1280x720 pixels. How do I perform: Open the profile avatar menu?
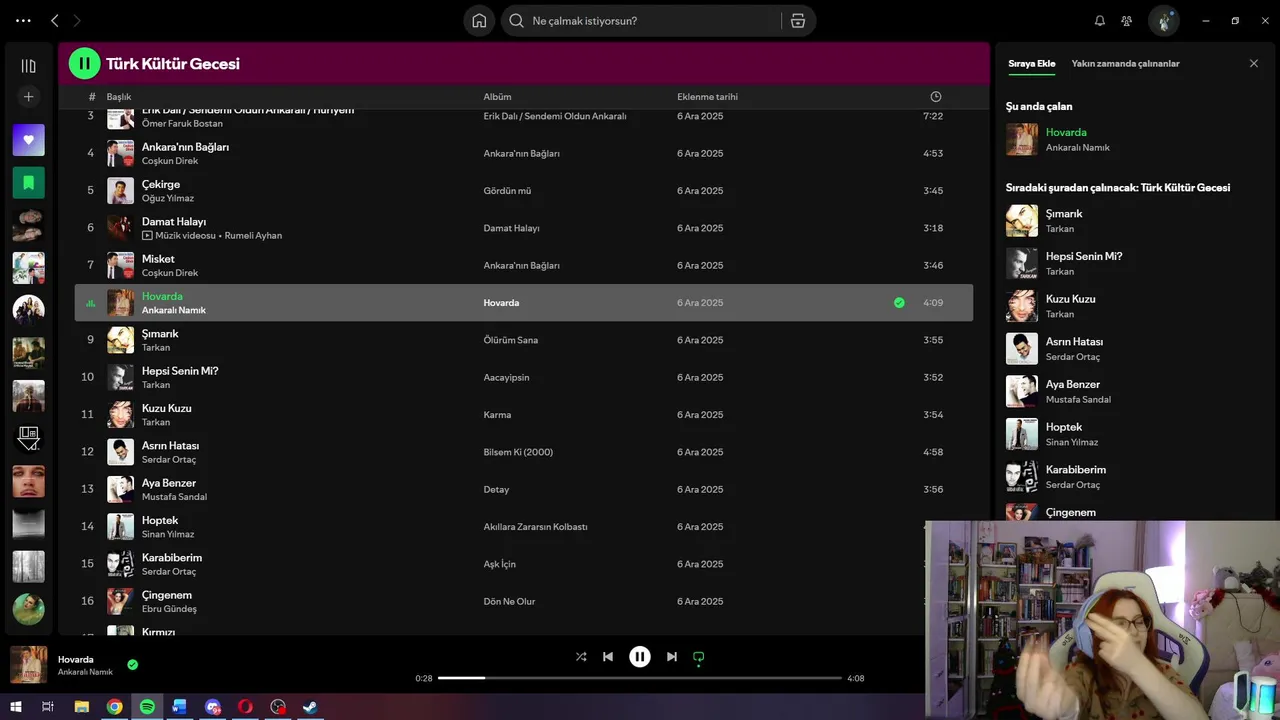(1163, 20)
